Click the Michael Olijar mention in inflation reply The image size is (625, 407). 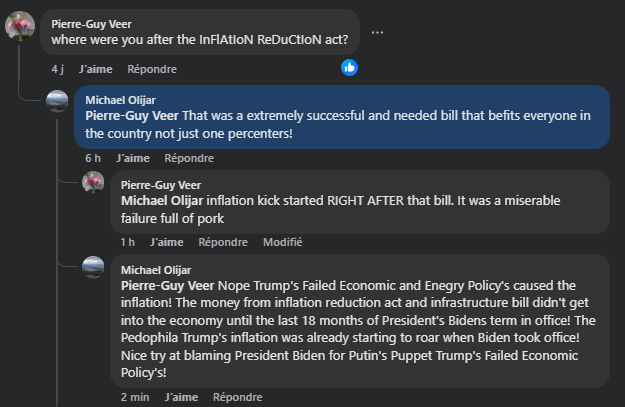[162, 200]
